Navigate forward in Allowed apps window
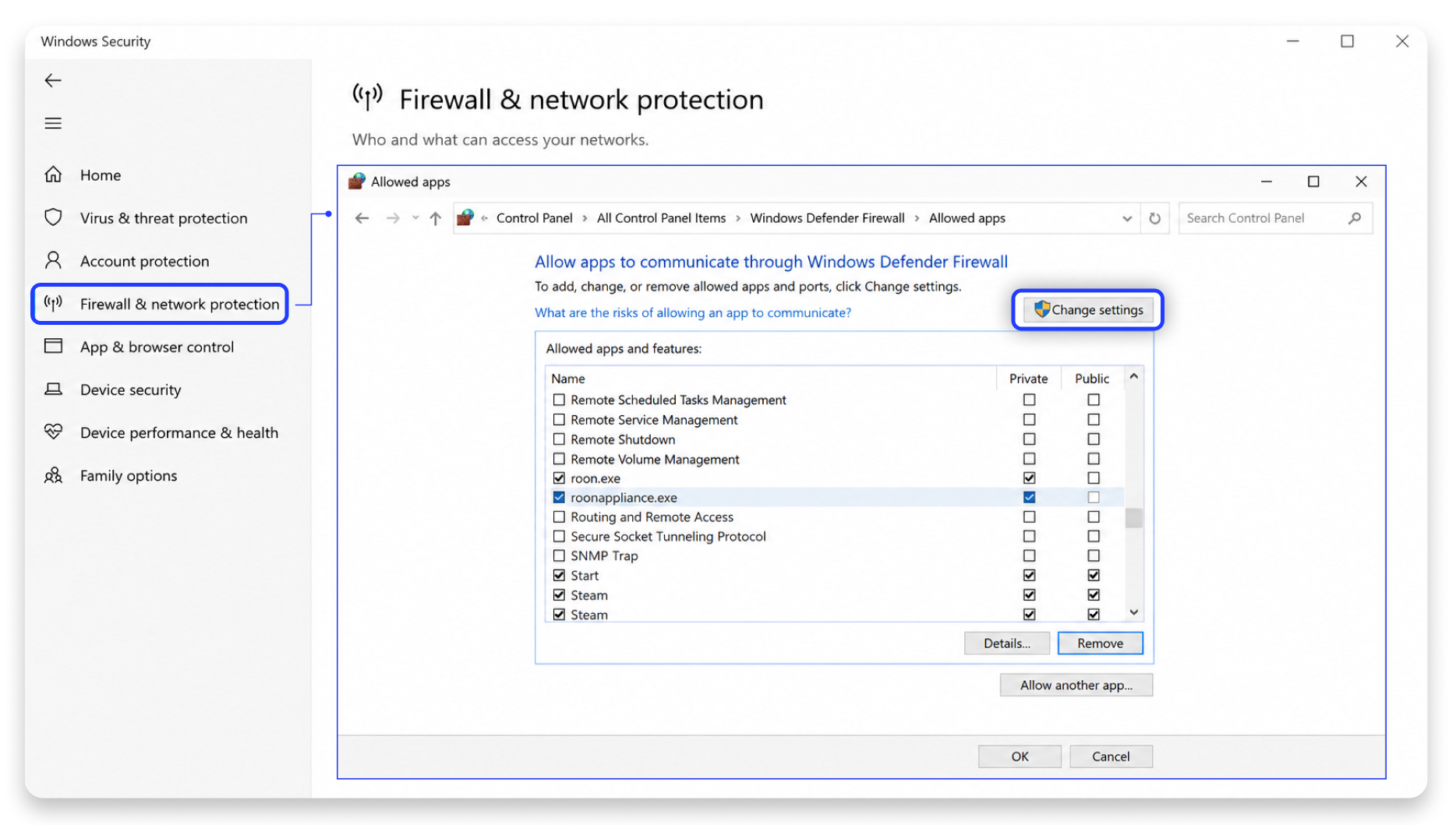The height and width of the screenshot is (825, 1456). [393, 218]
